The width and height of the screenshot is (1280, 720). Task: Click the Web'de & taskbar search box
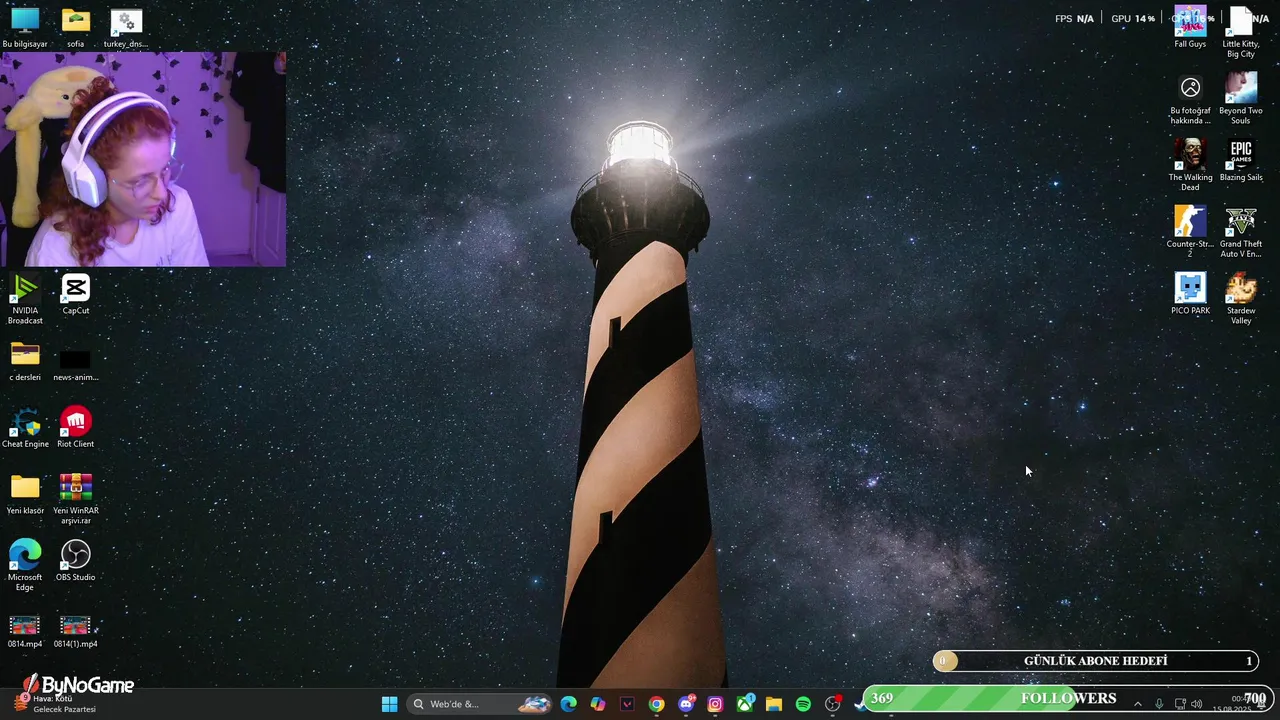point(482,704)
